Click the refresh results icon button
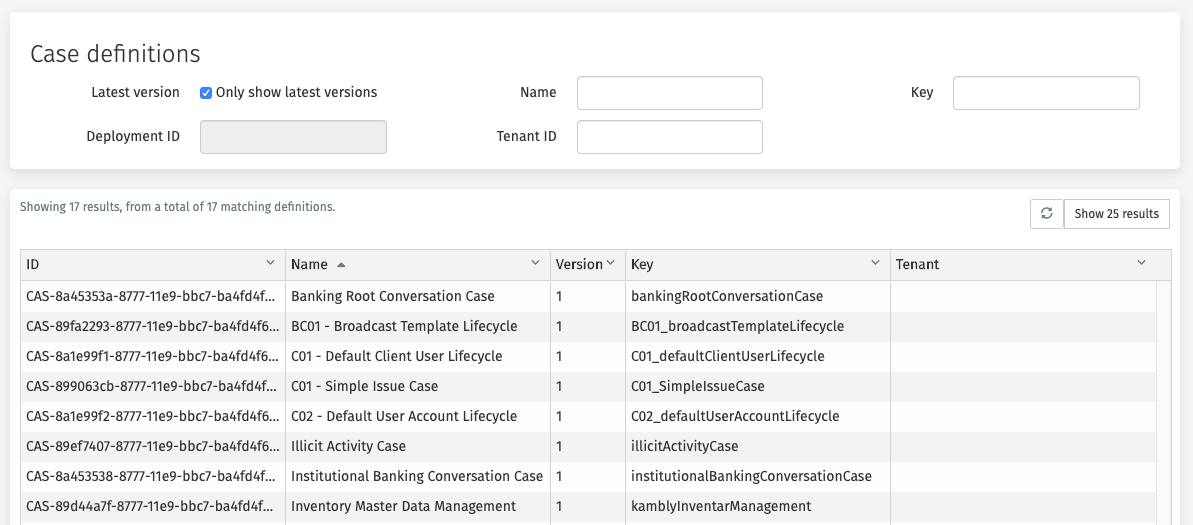1193x525 pixels. point(1046,213)
